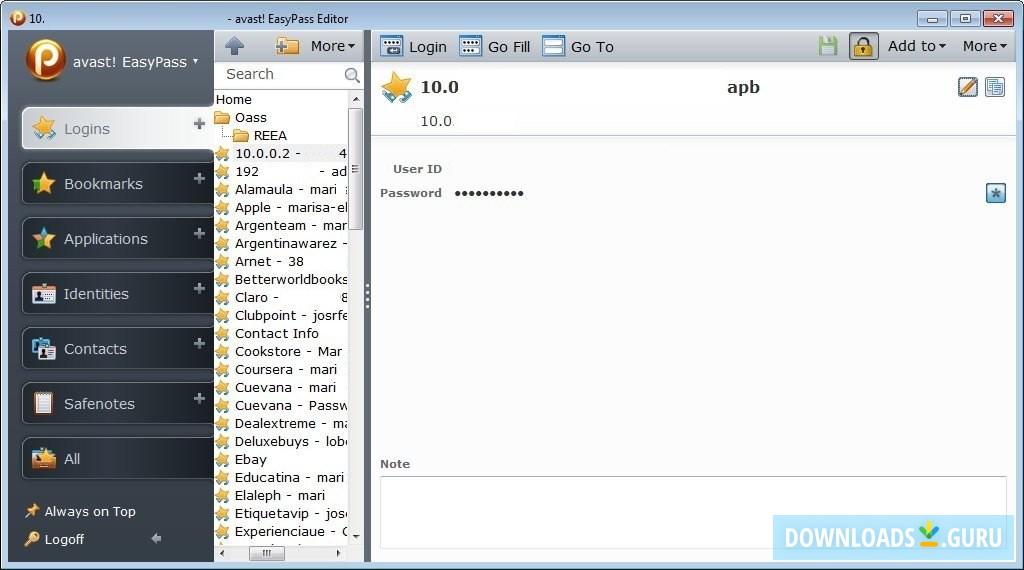1024x570 pixels.
Task: Add a new login with plus
Action: click(x=199, y=123)
